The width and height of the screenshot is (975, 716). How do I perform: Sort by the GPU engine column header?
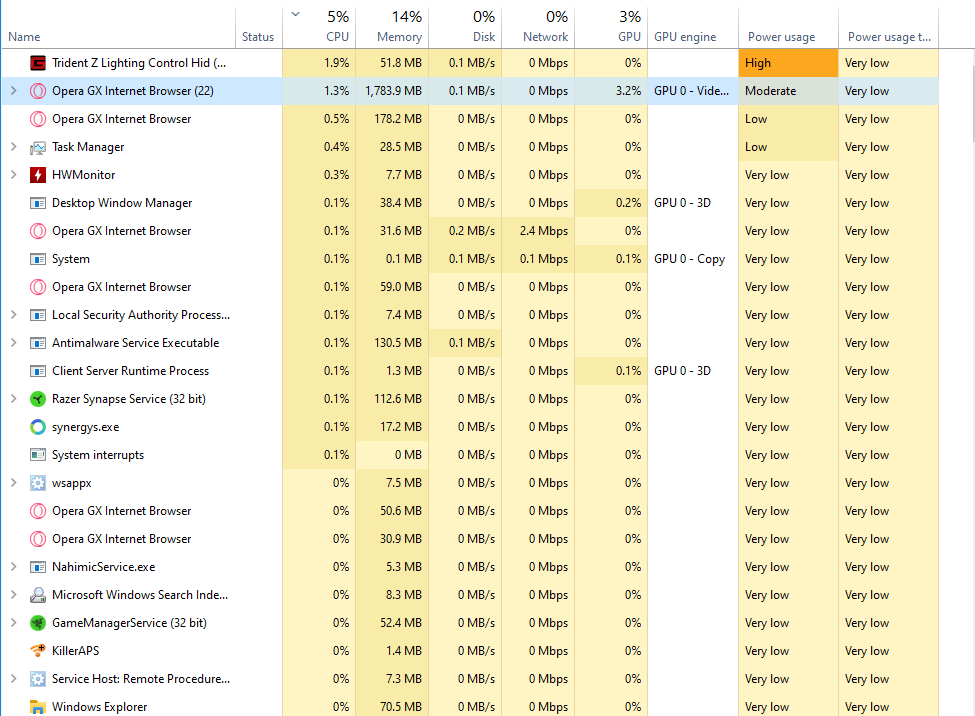pyautogui.click(x=693, y=28)
